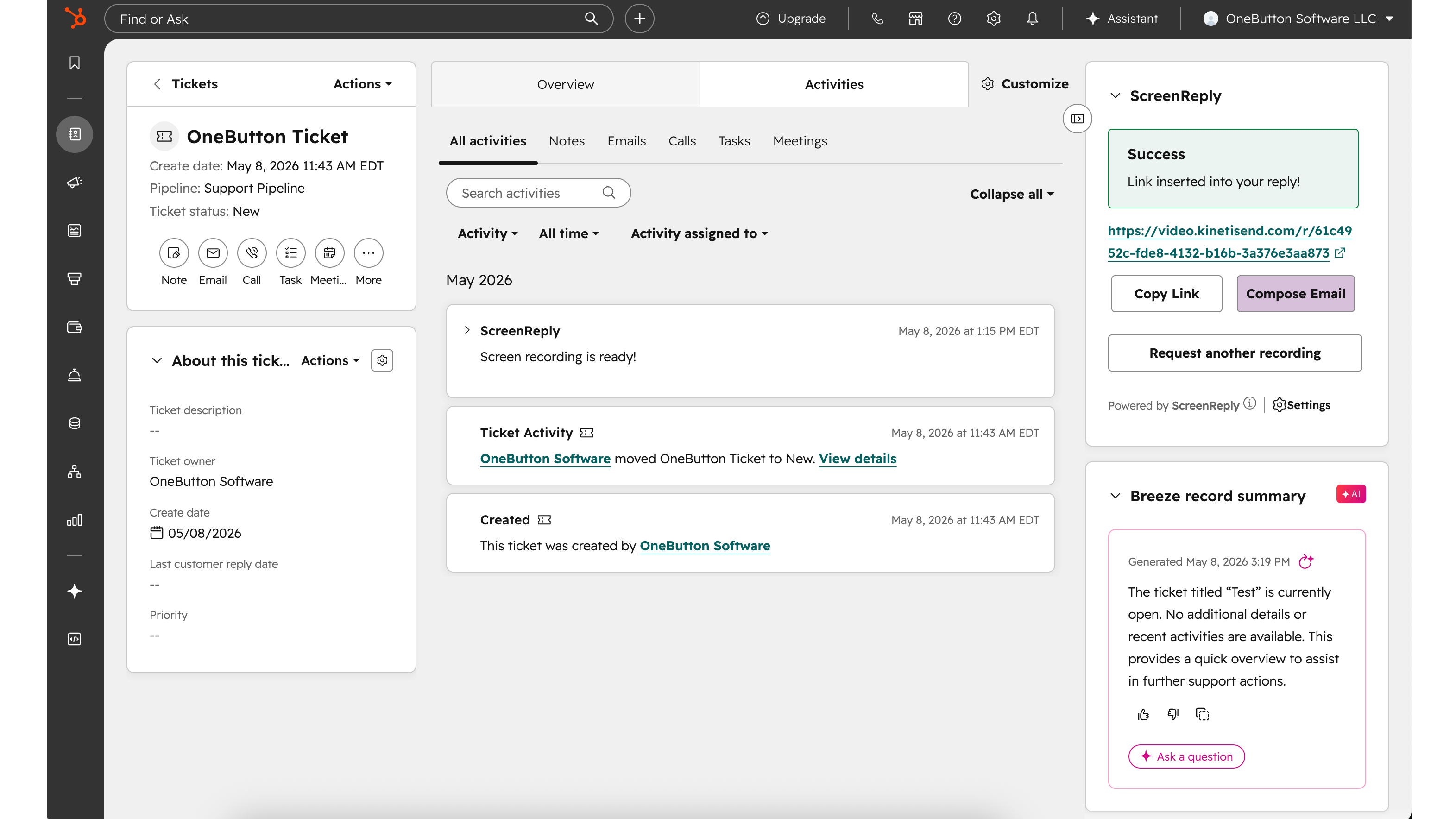Create a Task for the ticket
Viewport: 1456px width, 819px height.
[290, 252]
